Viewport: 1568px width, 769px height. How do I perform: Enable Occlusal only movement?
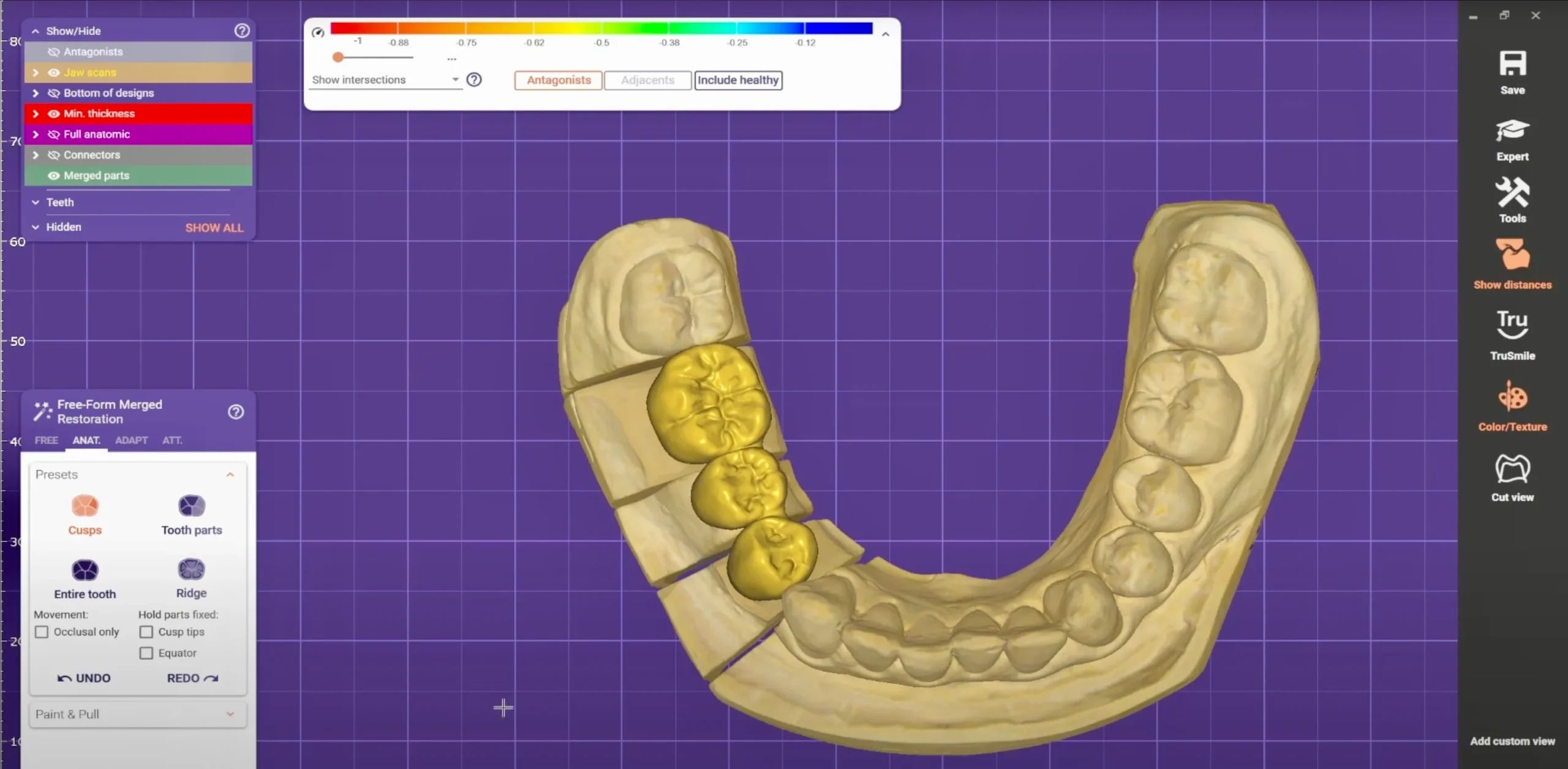click(42, 632)
